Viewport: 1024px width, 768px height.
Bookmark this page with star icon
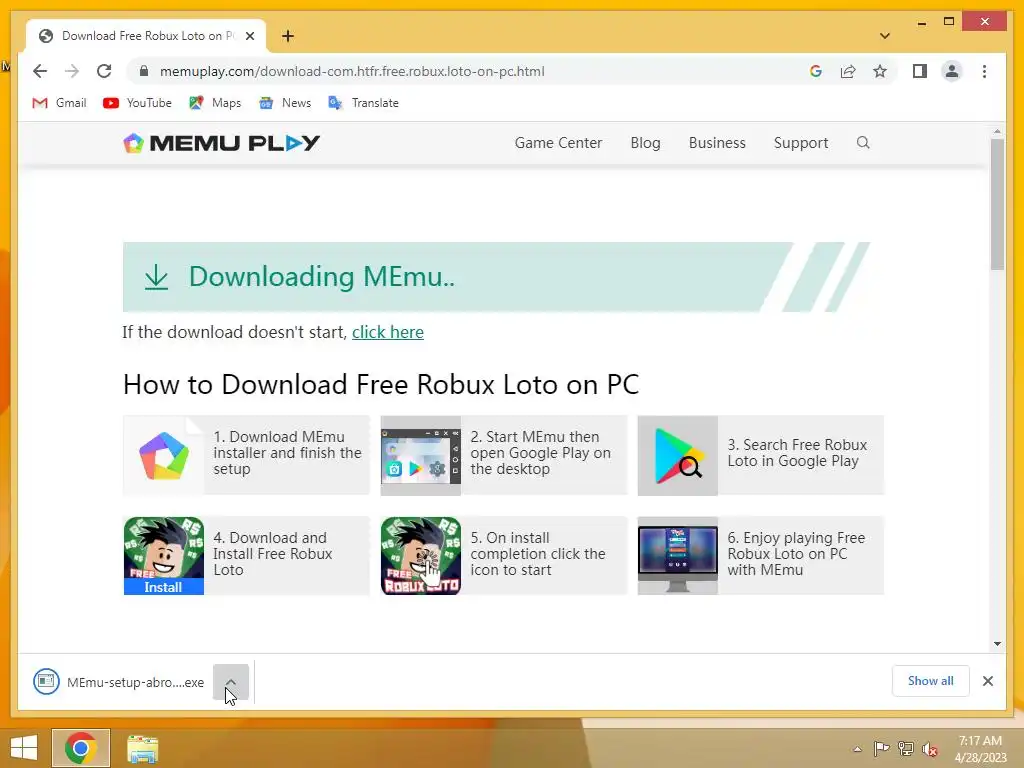(880, 71)
